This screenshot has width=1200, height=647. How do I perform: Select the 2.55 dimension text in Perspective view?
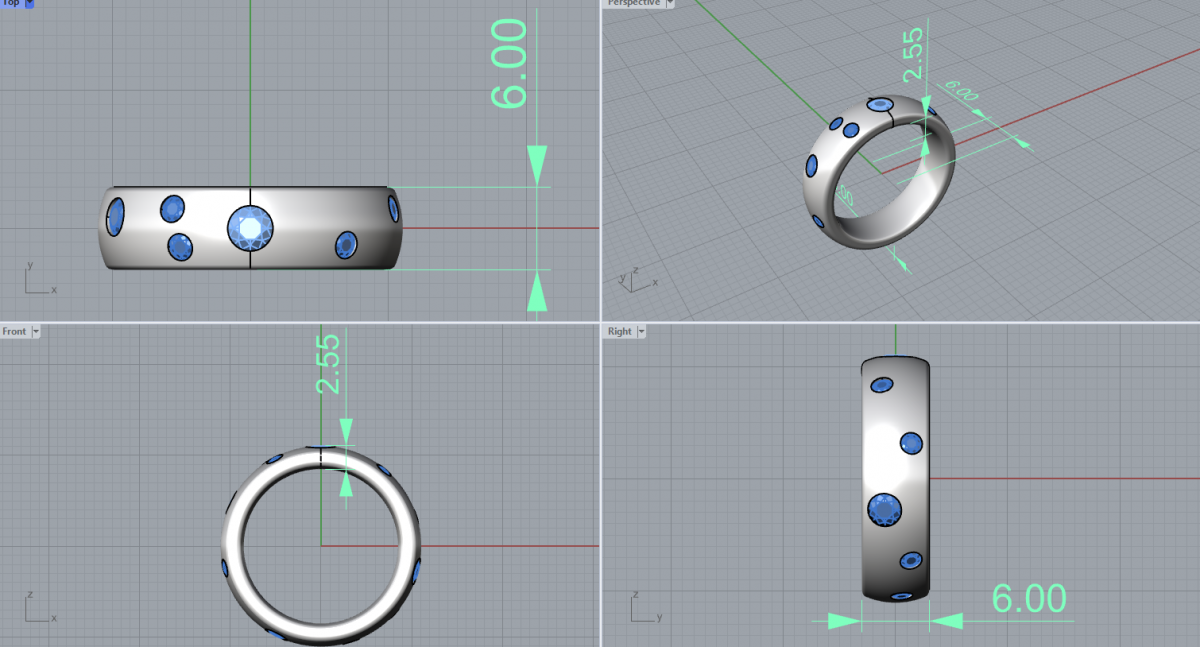pos(913,55)
